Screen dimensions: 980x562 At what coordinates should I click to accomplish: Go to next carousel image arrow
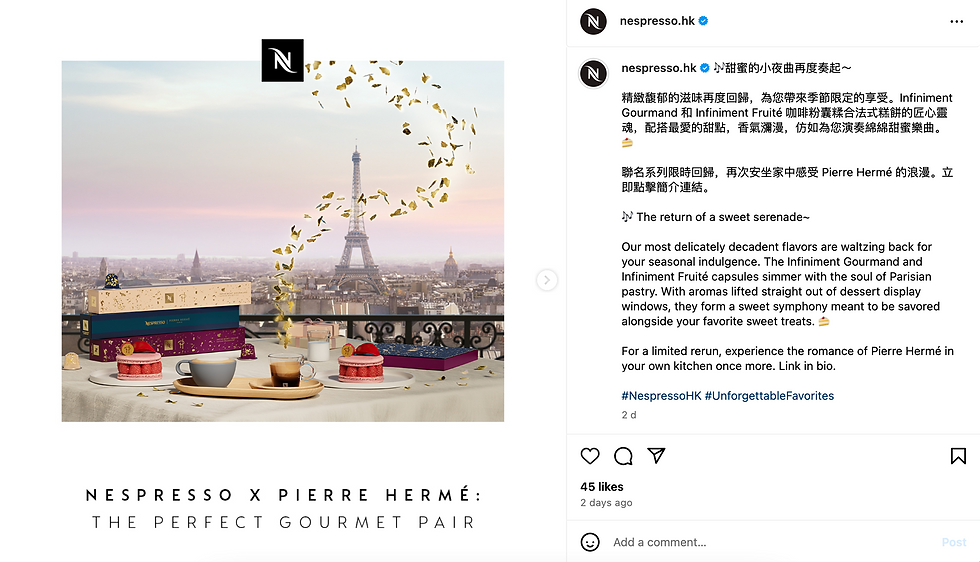coord(546,280)
